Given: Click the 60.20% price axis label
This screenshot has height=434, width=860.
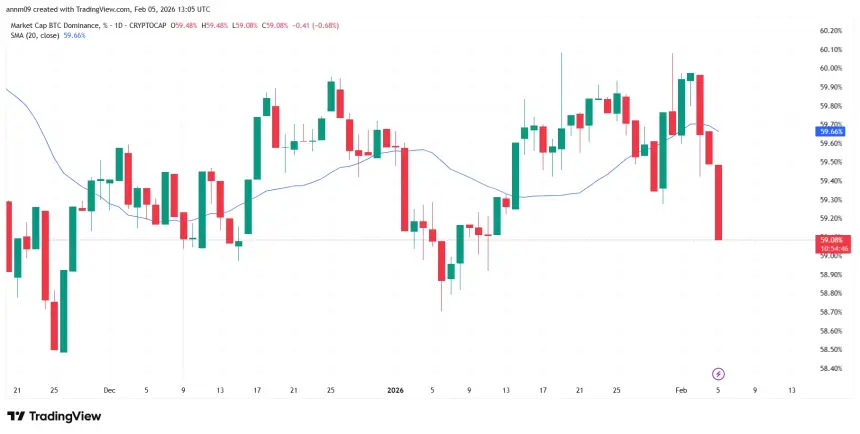Looking at the screenshot, I should point(832,30).
